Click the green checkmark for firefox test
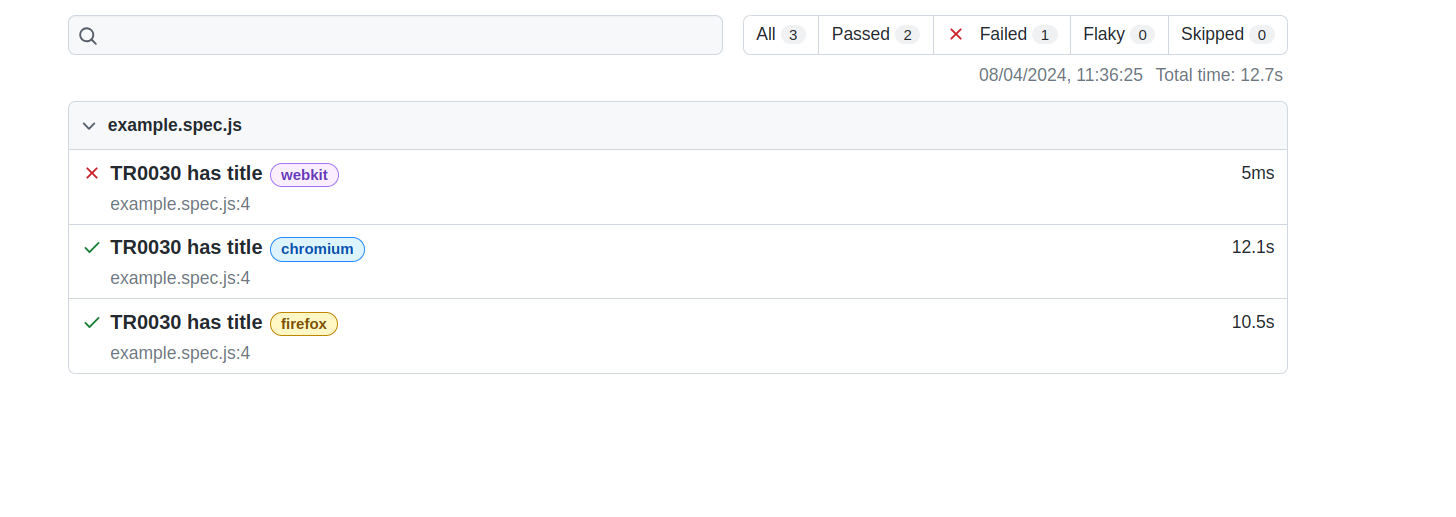This screenshot has height=517, width=1456. tap(92, 322)
